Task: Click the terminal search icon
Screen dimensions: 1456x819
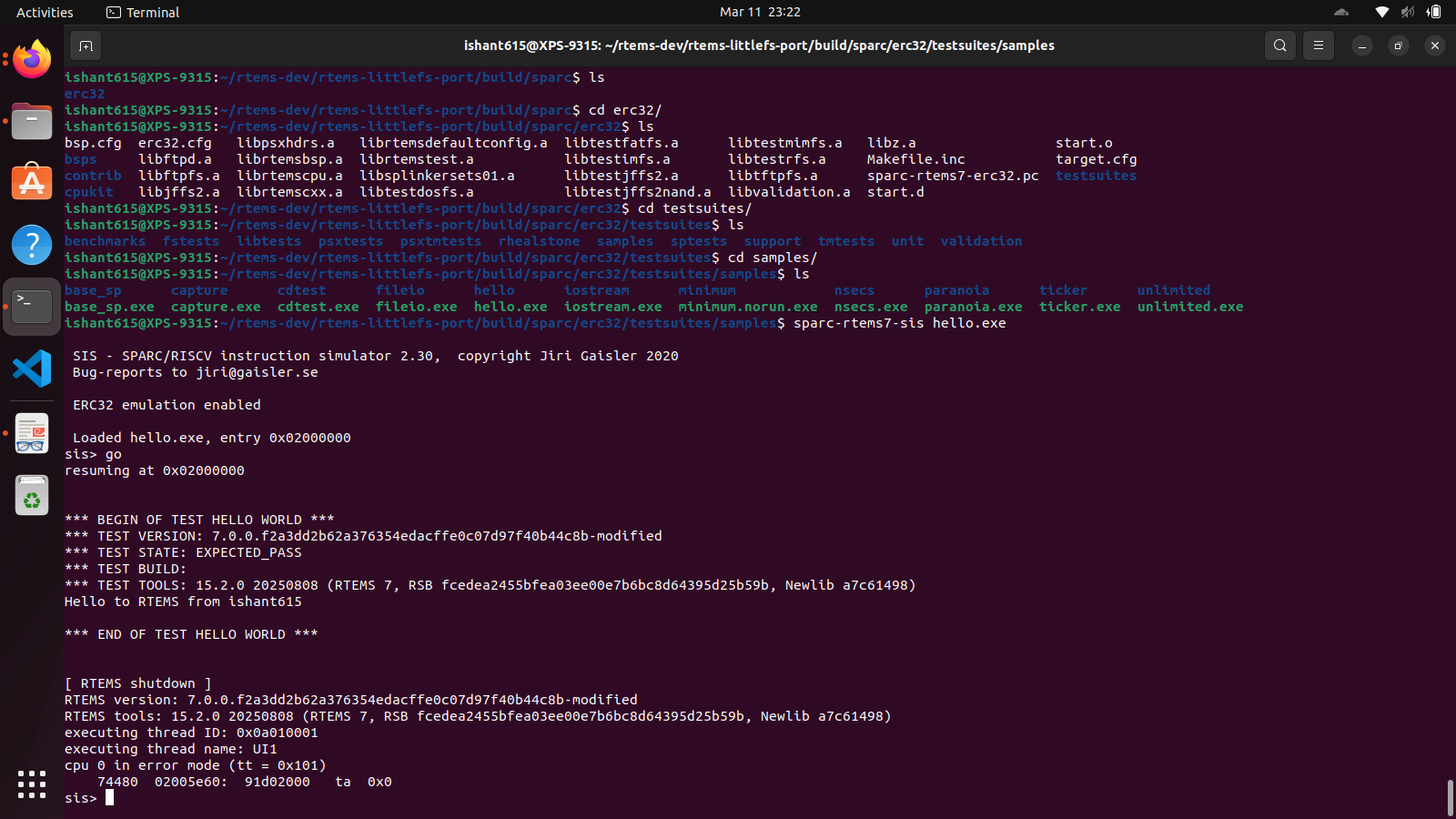Action: pyautogui.click(x=1279, y=45)
